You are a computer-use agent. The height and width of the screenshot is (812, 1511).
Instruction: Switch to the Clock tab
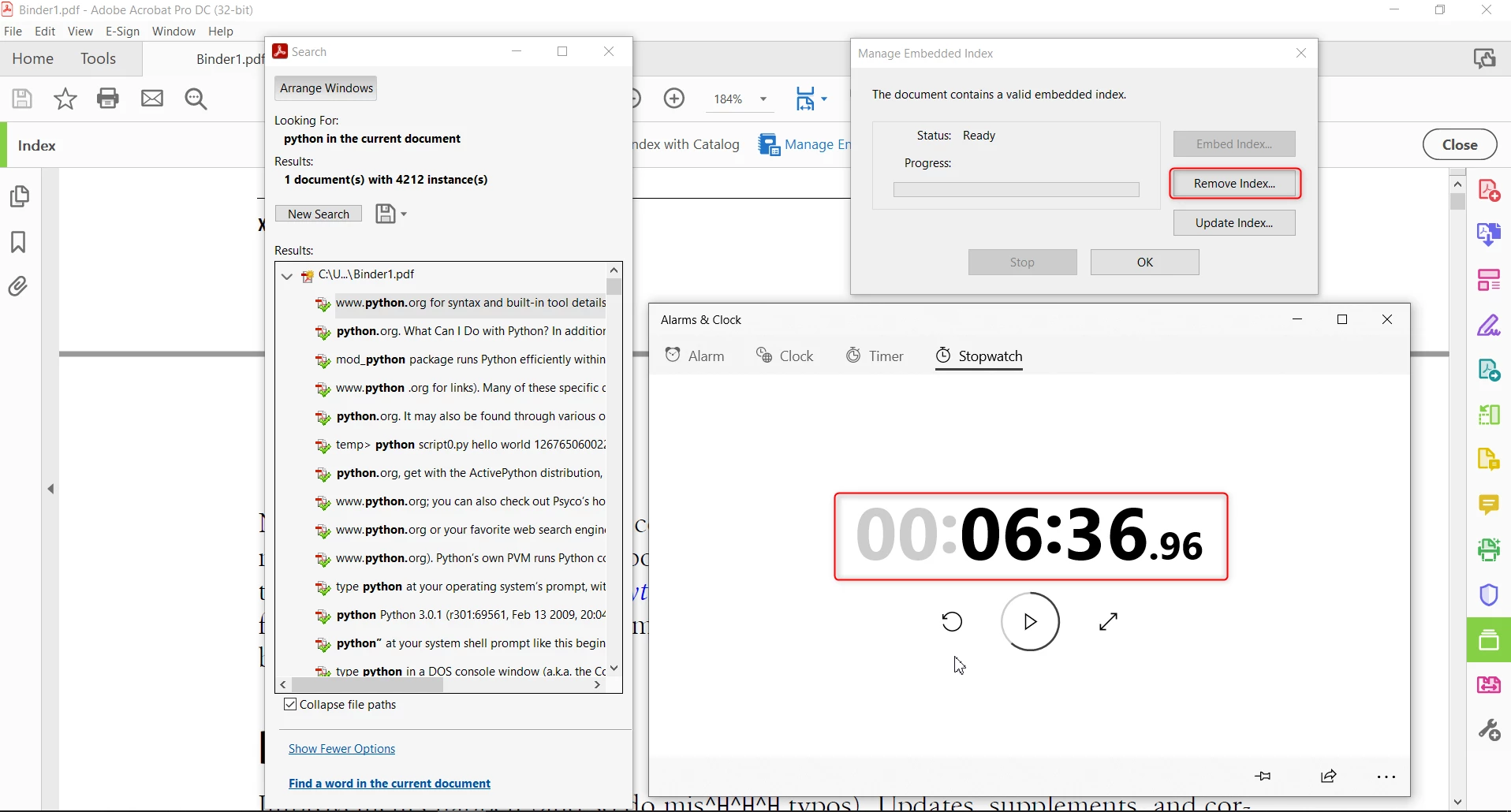click(x=785, y=356)
